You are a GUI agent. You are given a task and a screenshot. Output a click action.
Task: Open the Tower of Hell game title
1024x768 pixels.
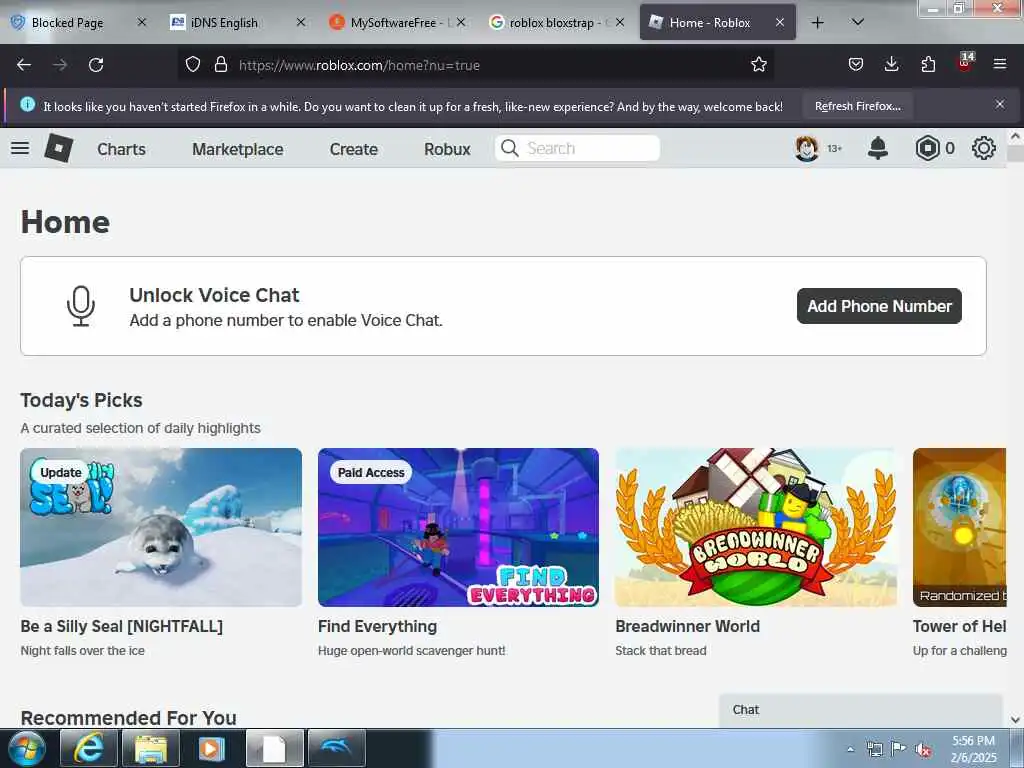[x=959, y=626]
